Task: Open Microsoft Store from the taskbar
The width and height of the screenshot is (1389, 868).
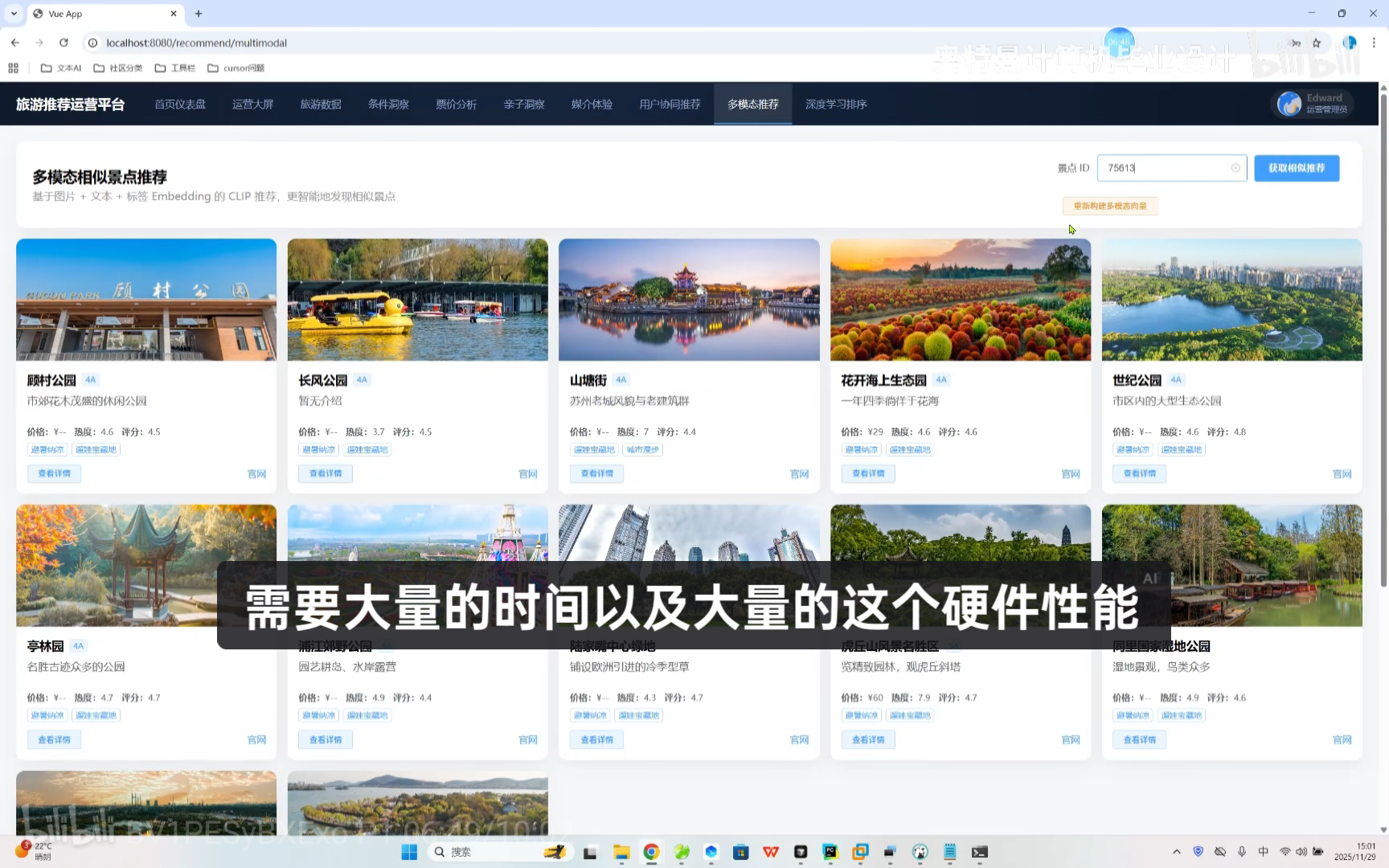Action: click(741, 852)
